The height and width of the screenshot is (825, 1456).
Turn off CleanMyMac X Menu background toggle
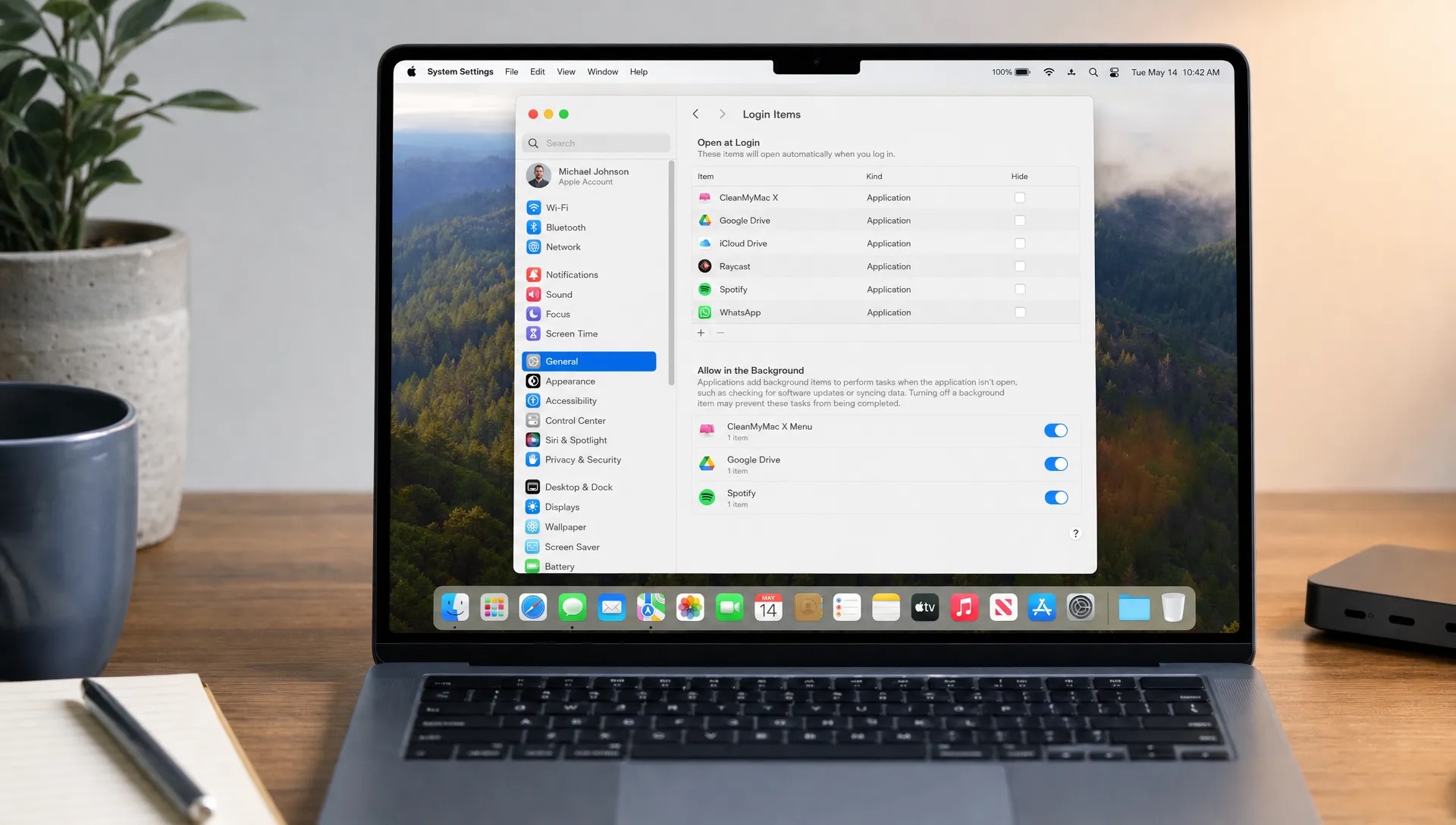pos(1056,431)
